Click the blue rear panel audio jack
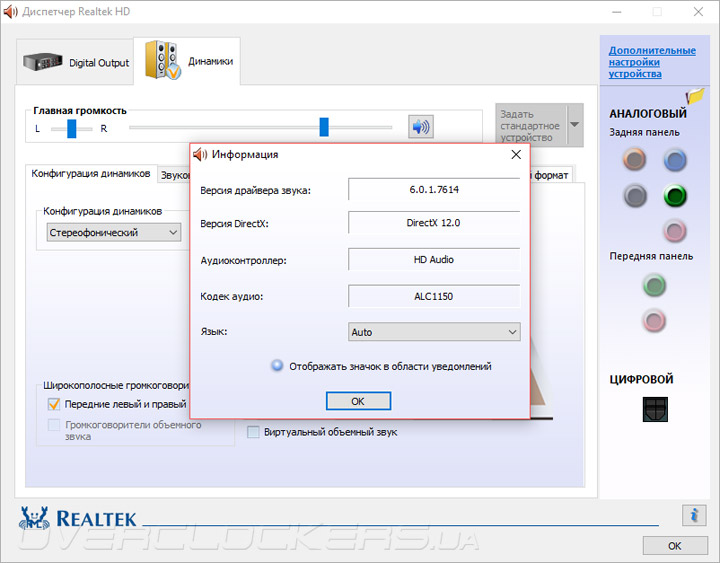Screen dimensions: 720x563 pos(675,160)
